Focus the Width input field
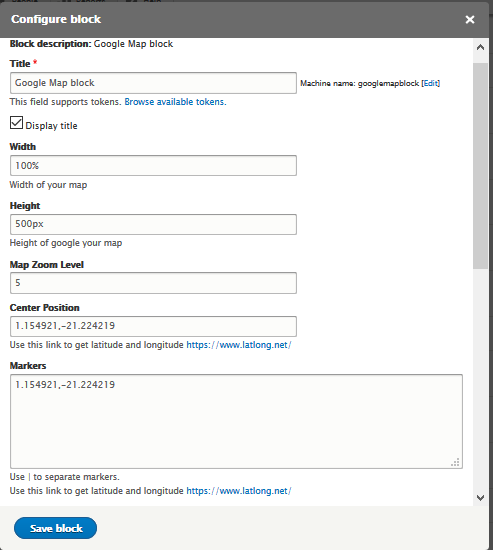 [153, 166]
